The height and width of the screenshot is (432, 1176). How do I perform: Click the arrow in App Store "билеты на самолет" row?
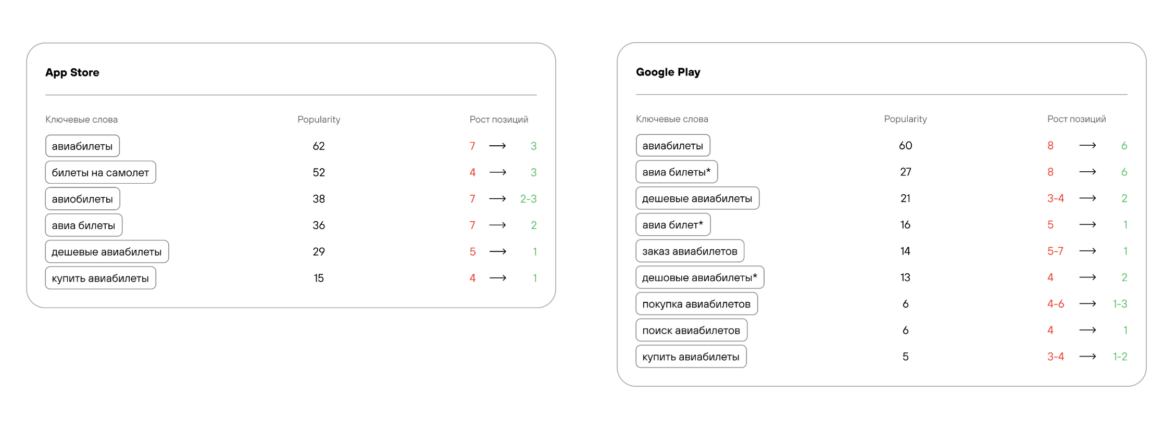(497, 172)
